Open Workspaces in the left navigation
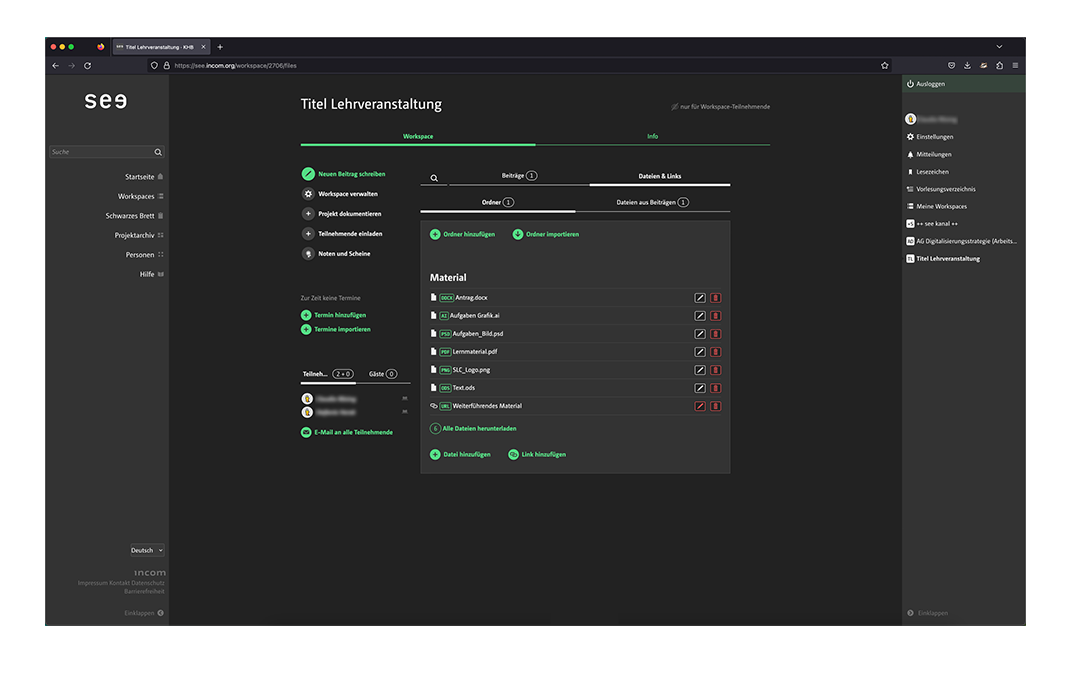This screenshot has height=697, width=1070. 140,197
